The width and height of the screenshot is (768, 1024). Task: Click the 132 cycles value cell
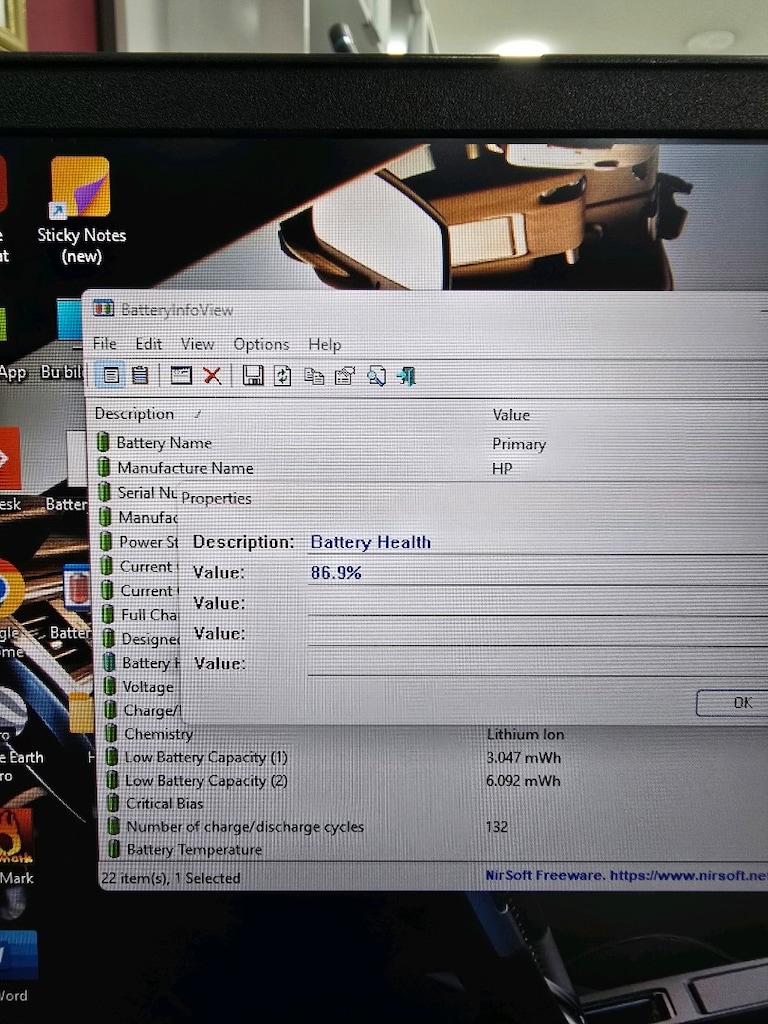(x=496, y=826)
